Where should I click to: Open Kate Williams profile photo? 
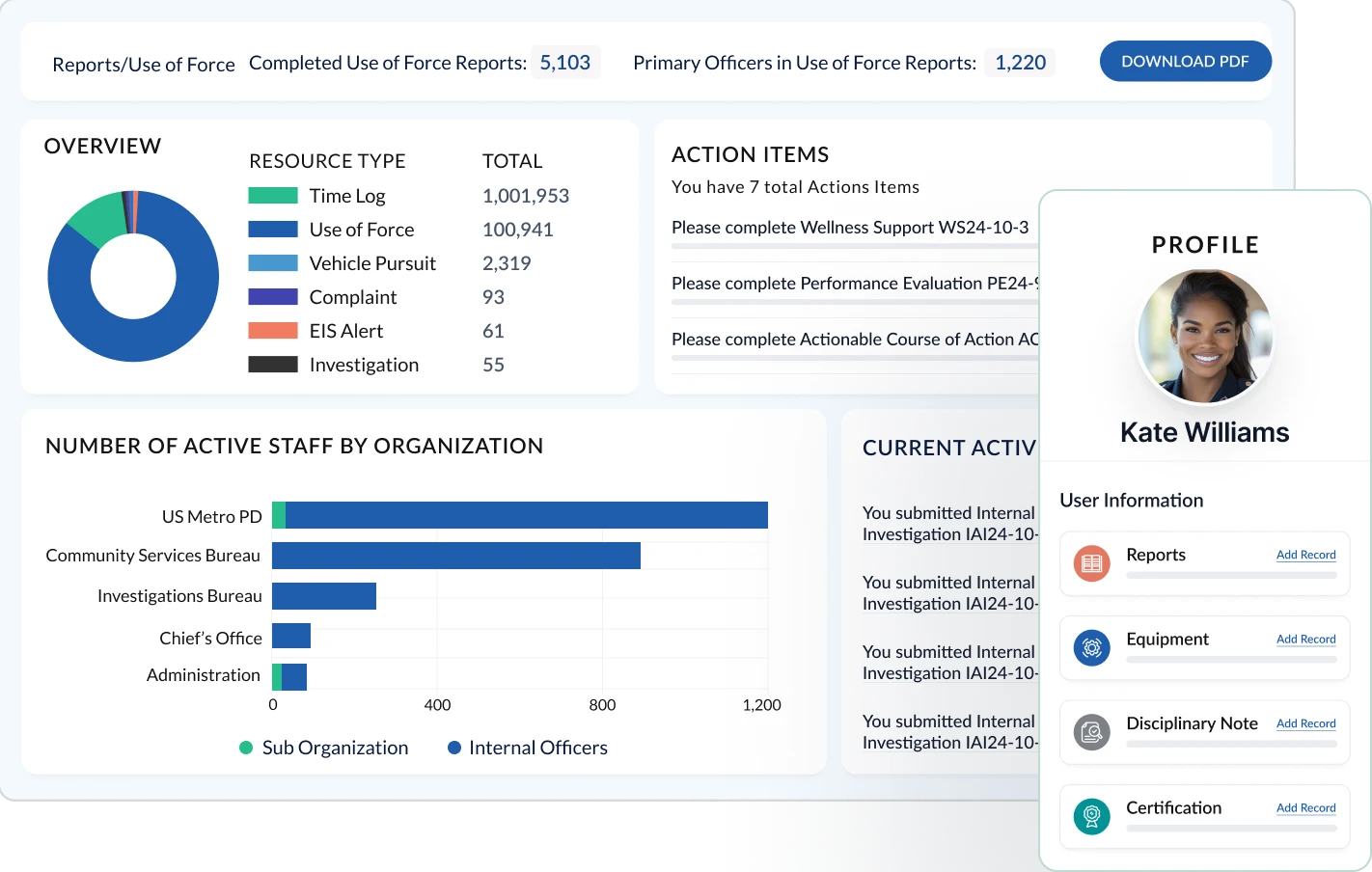point(1204,336)
